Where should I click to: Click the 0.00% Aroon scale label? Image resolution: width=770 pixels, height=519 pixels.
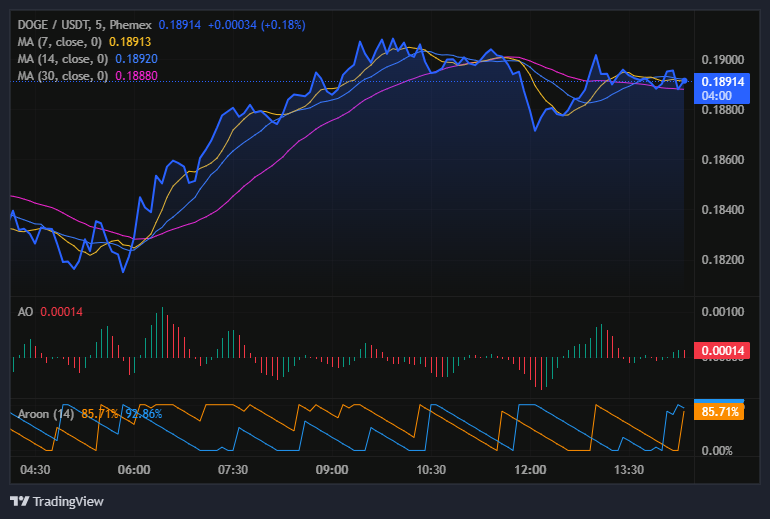tap(720, 451)
